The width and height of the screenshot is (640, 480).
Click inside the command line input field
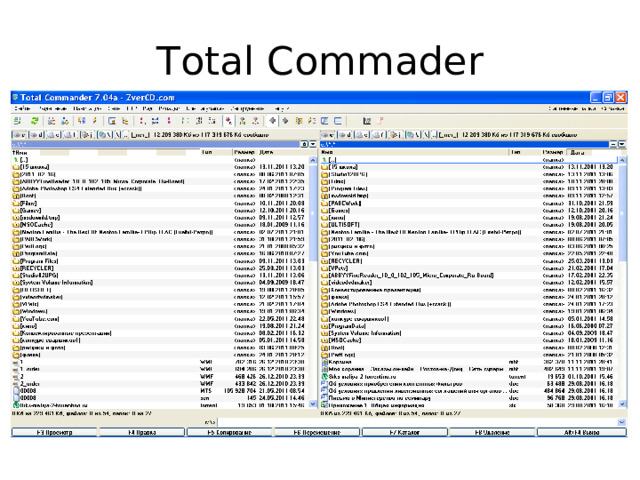[417, 422]
